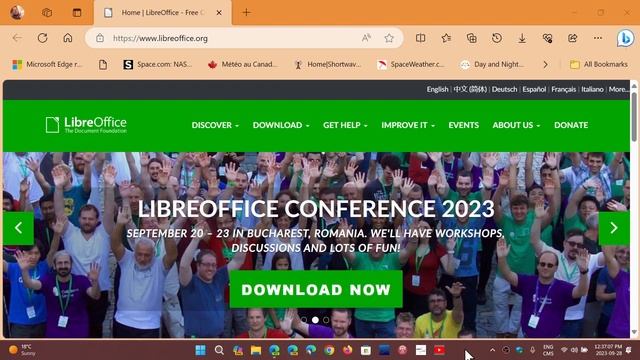This screenshot has height=360, width=640.
Task: Open the Favorites list icon
Action: click(x=446, y=38)
